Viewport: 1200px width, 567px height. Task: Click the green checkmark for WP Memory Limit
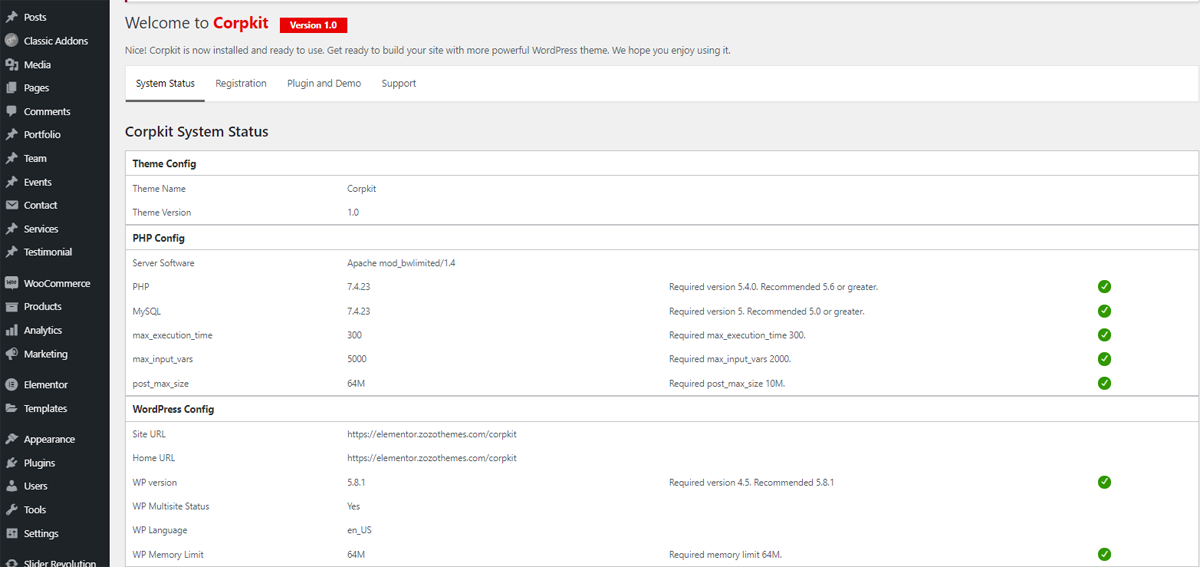[x=1104, y=554]
